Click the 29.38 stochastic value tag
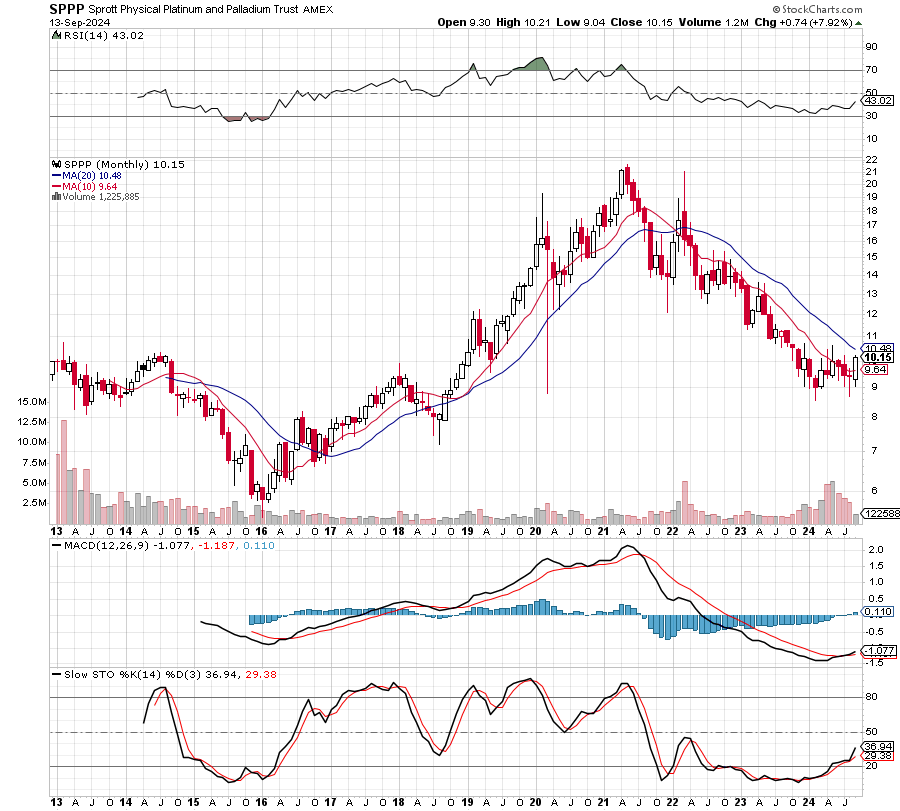Viewport: 900px width, 811px height. click(877, 755)
